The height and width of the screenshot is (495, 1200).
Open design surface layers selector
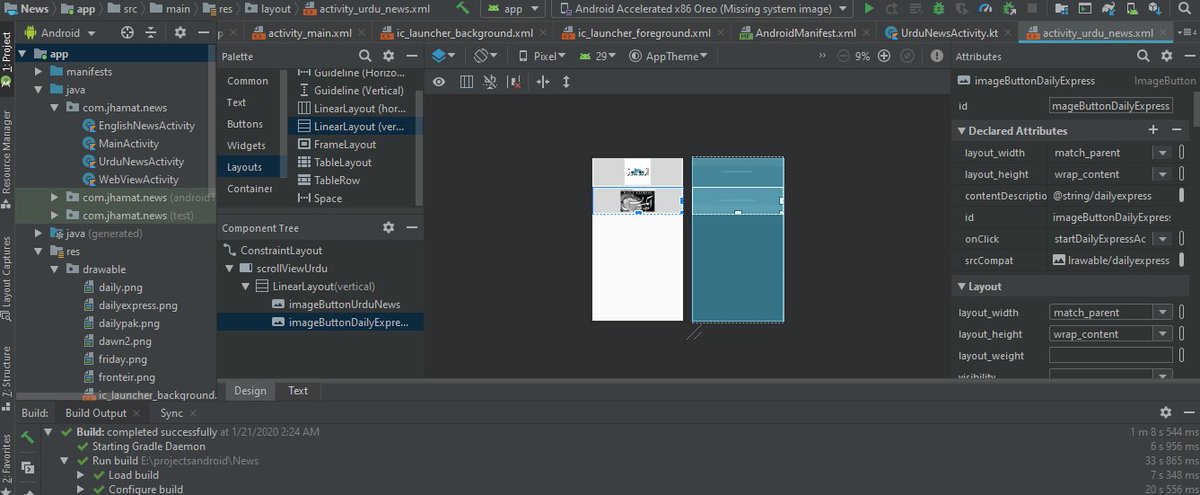444,56
